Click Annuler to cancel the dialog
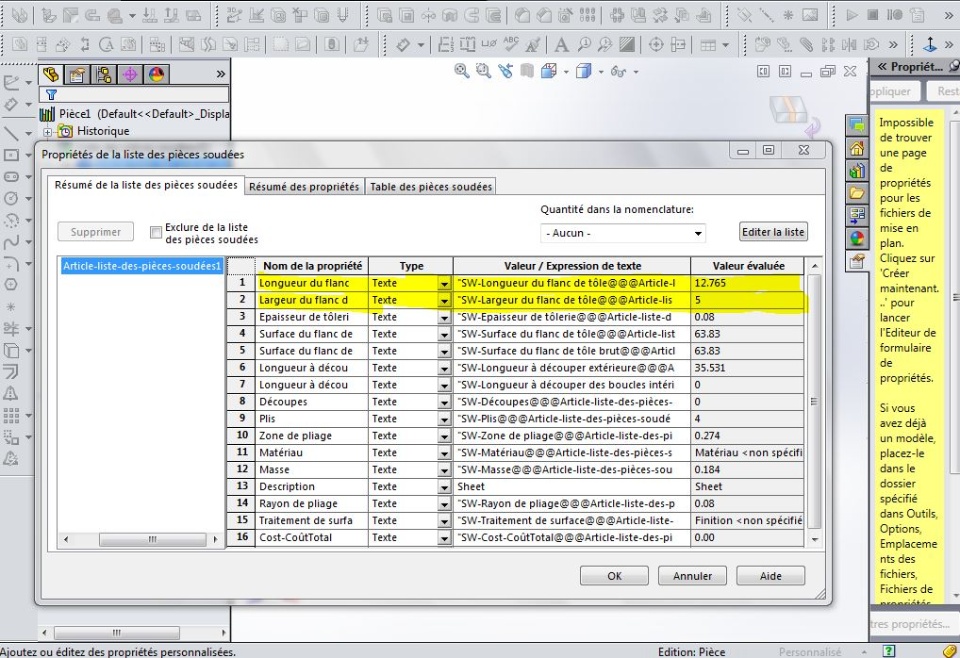960x658 pixels. click(x=692, y=576)
